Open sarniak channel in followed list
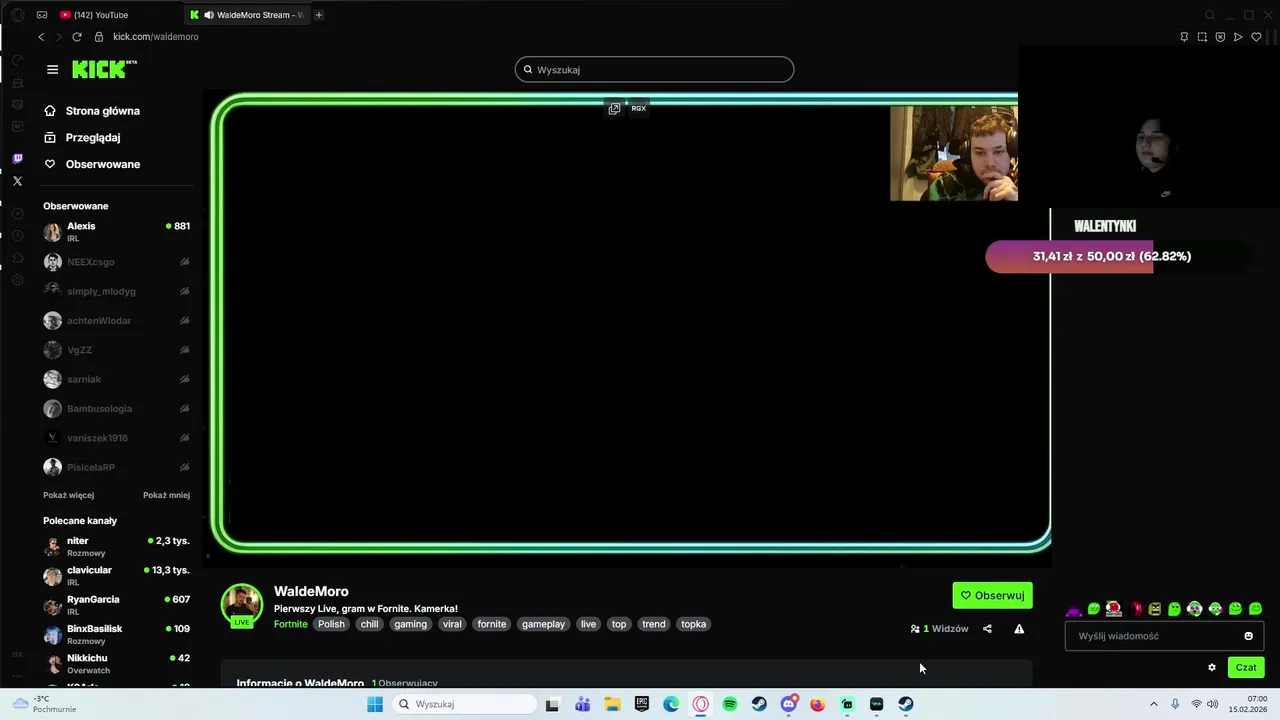 pyautogui.click(x=116, y=379)
